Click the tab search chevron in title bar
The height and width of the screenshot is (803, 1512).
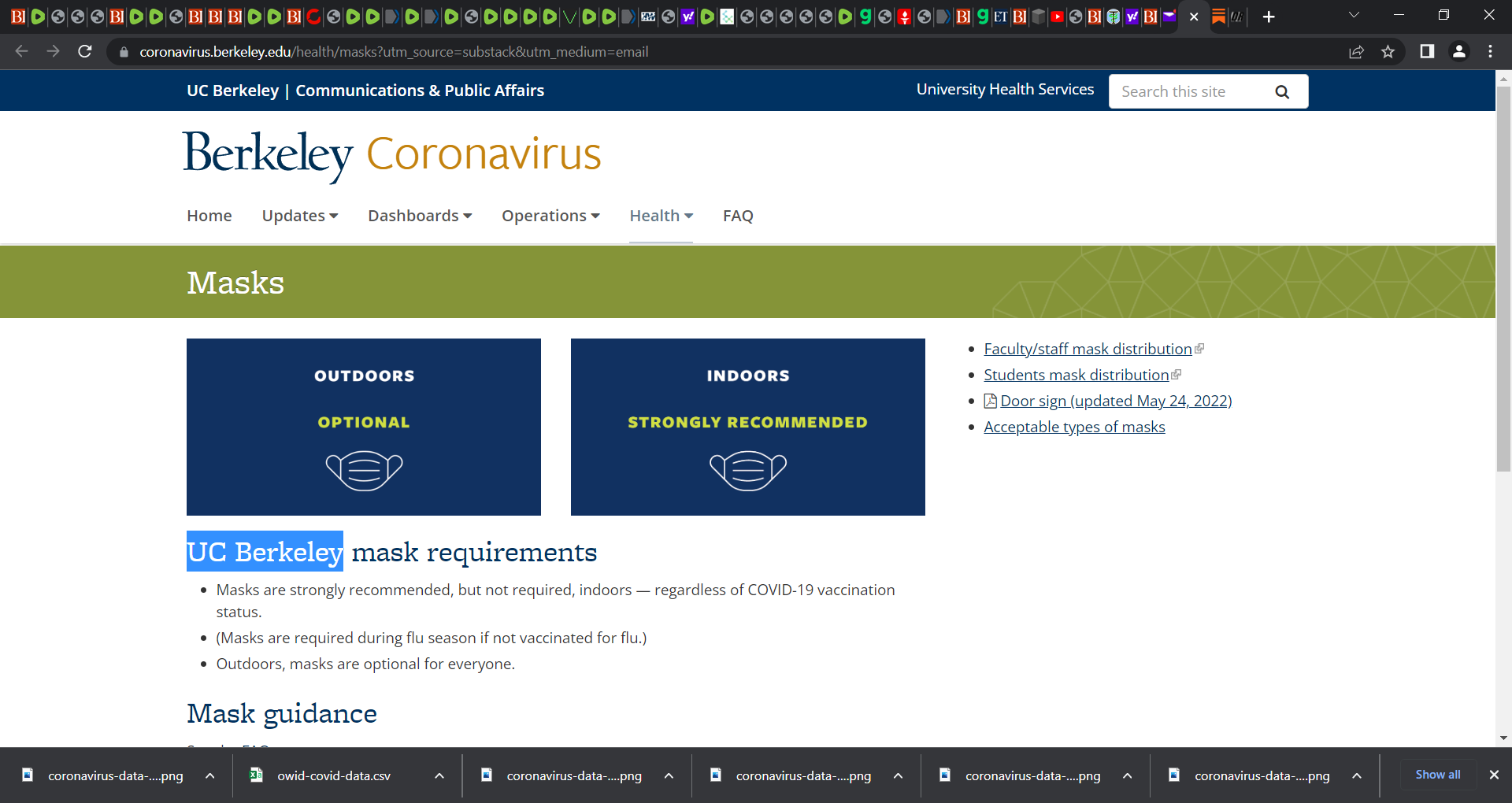(x=1354, y=15)
